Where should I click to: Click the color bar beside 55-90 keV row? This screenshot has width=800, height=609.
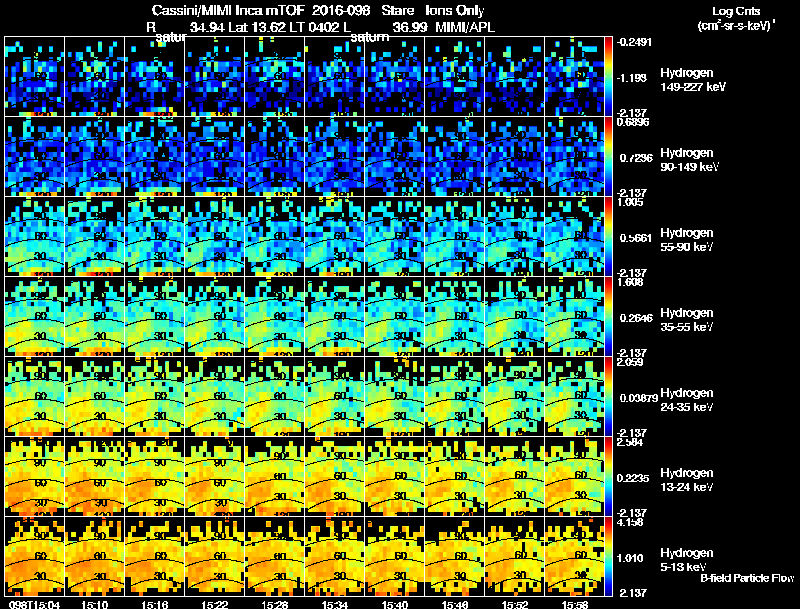[608, 237]
